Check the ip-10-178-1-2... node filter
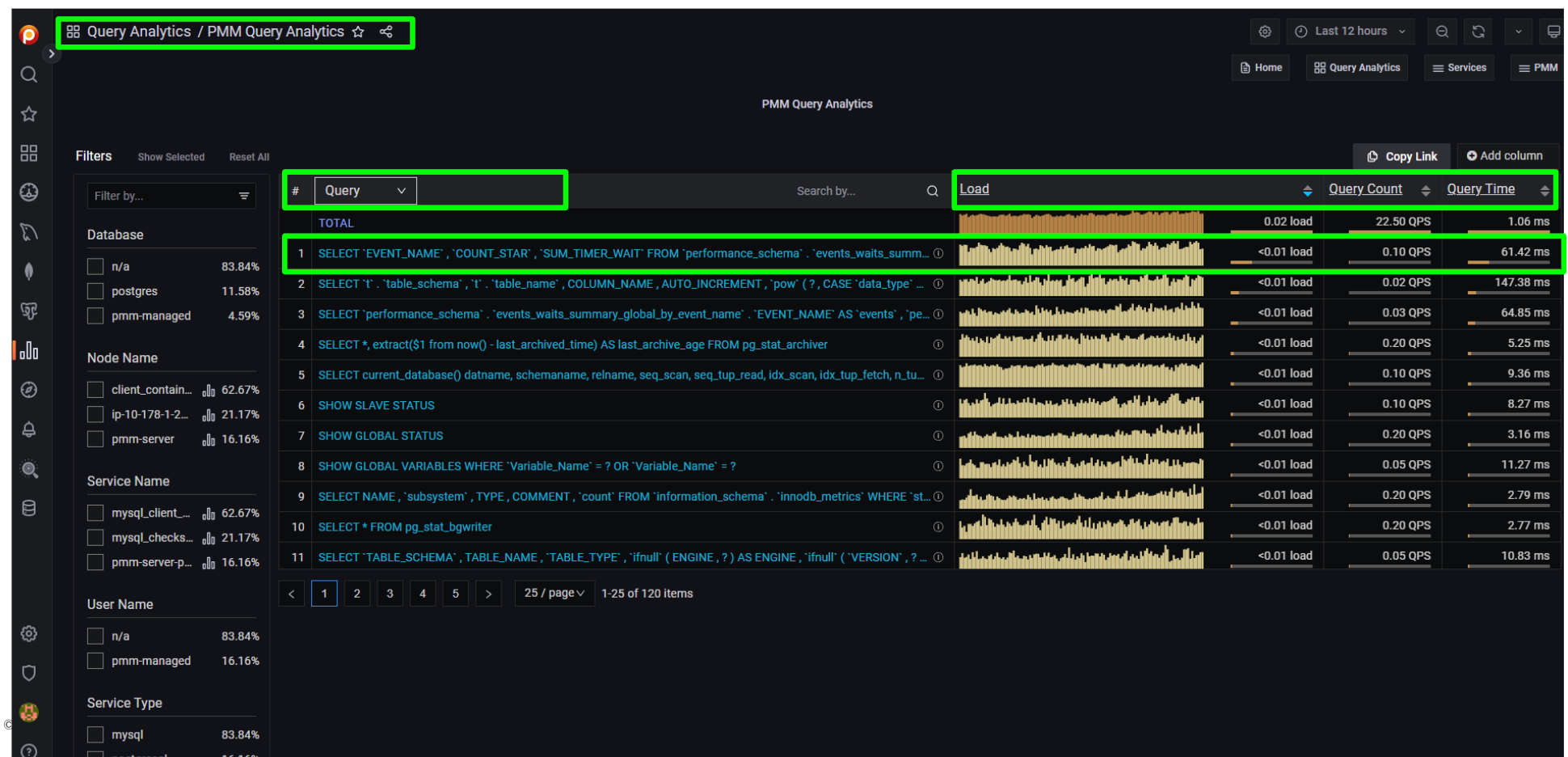The height and width of the screenshot is (757, 1568). (x=95, y=414)
